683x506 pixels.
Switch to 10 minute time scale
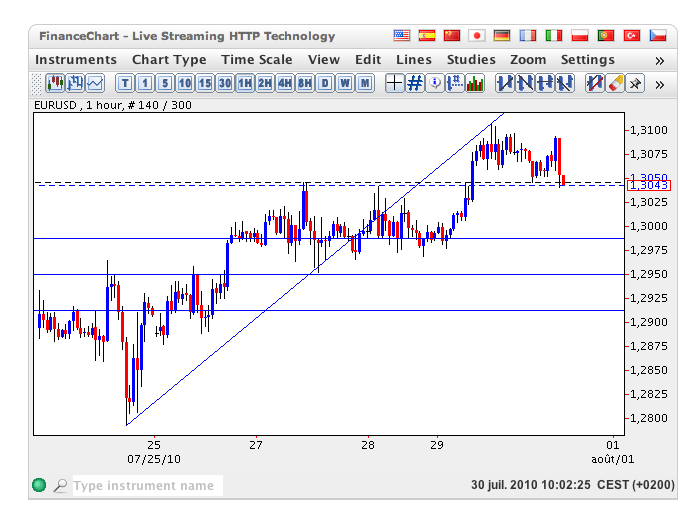[x=185, y=83]
